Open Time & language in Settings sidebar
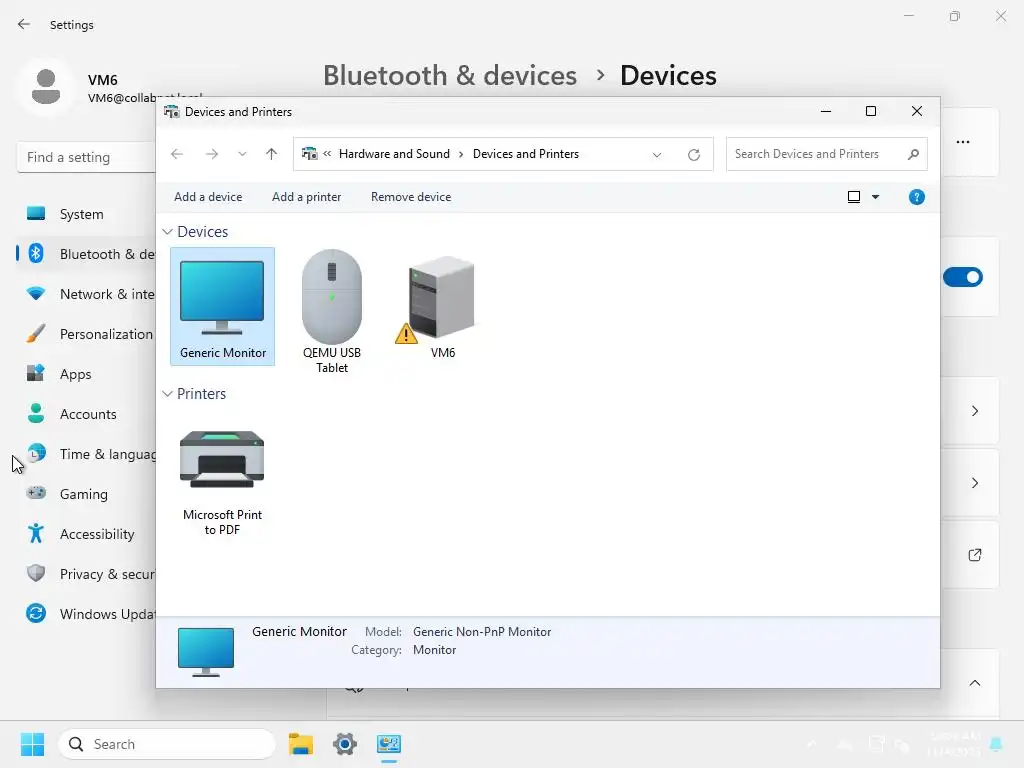The image size is (1024, 768). (x=85, y=454)
